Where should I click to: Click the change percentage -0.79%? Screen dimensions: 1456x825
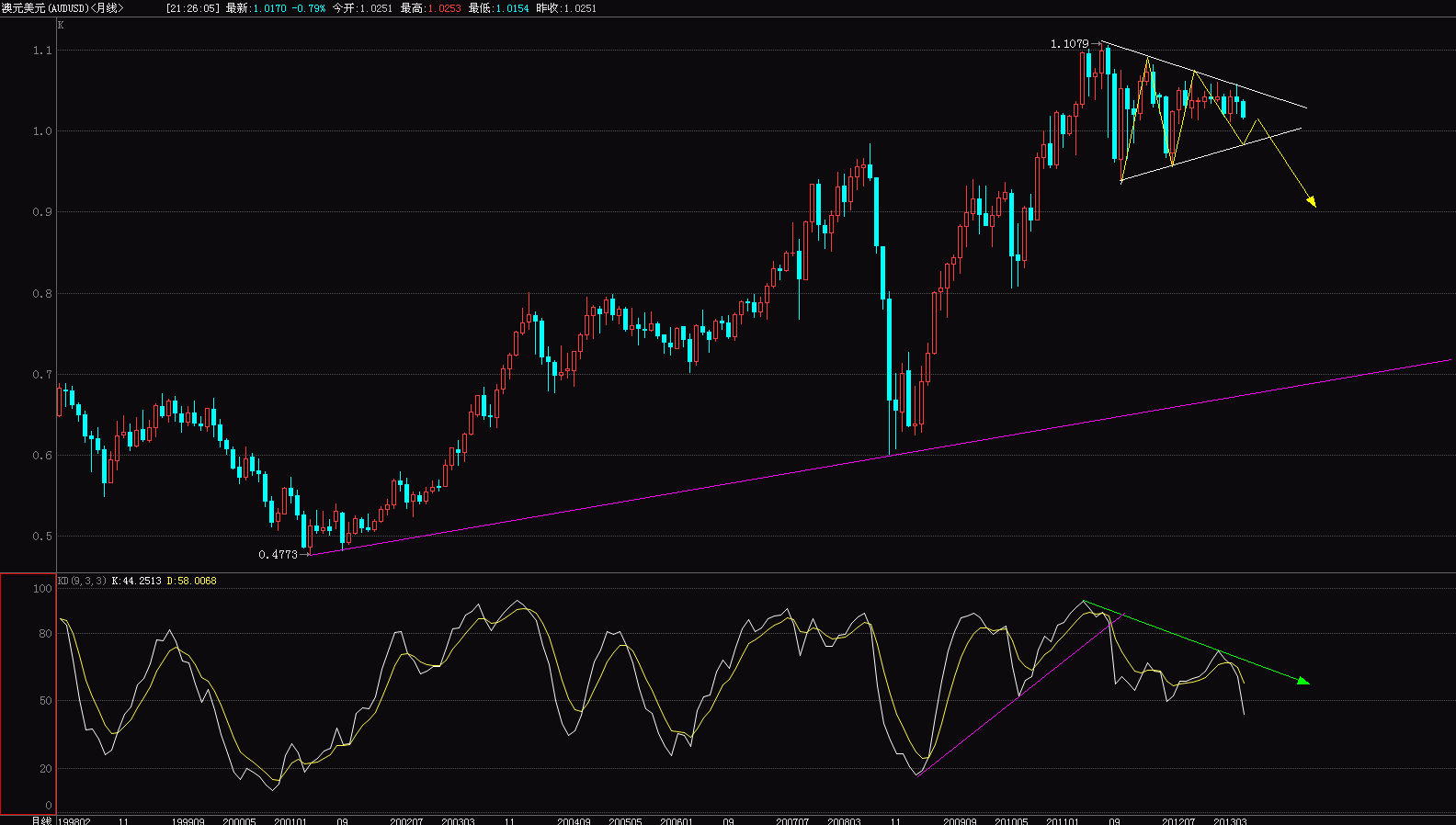(308, 8)
